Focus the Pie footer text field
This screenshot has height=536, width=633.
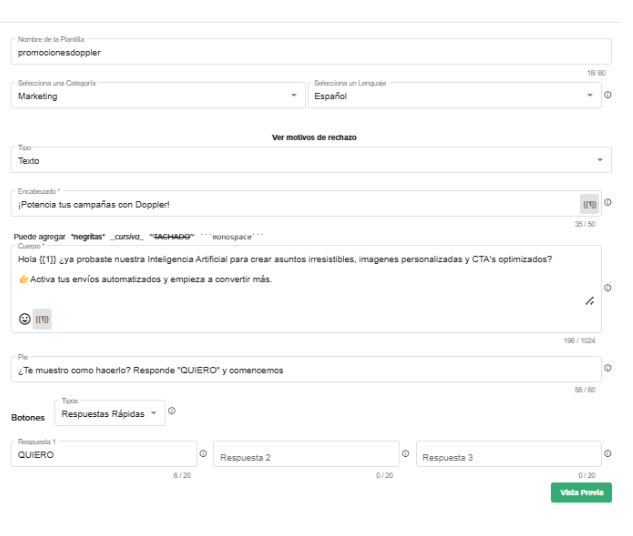coord(305,370)
